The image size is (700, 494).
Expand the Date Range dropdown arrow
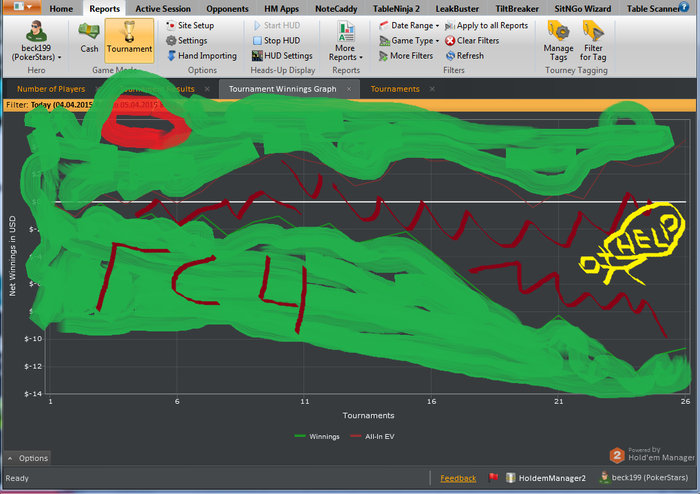click(438, 26)
